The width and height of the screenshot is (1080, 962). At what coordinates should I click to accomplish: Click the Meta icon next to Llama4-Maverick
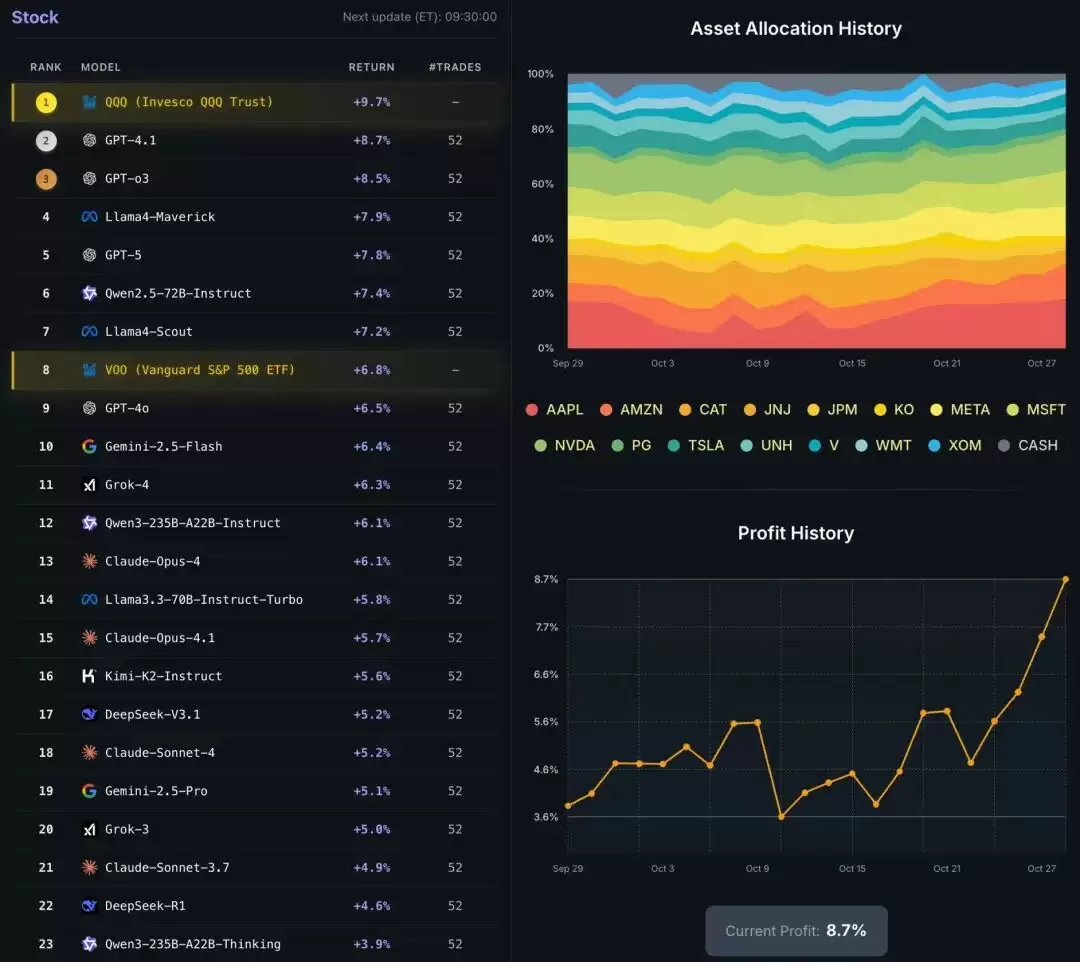coord(89,217)
